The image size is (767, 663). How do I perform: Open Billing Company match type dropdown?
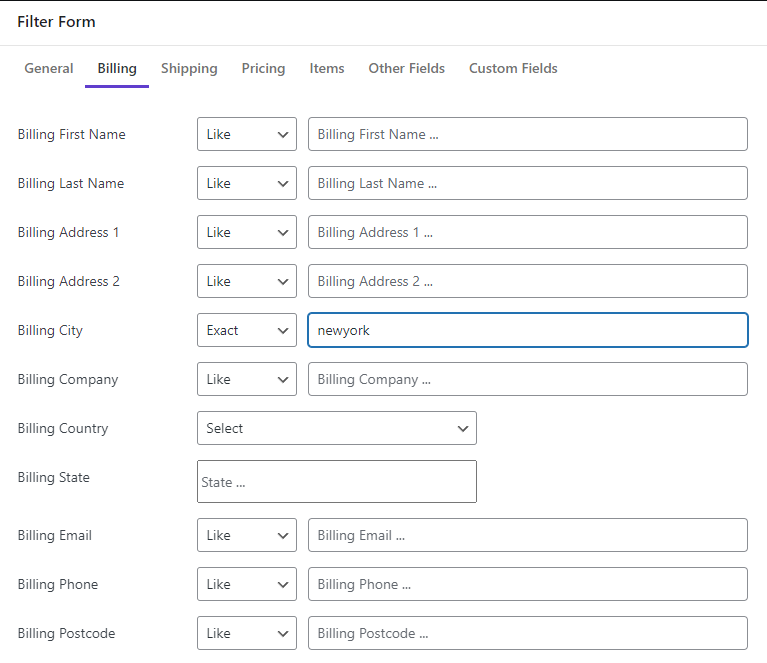tap(247, 379)
